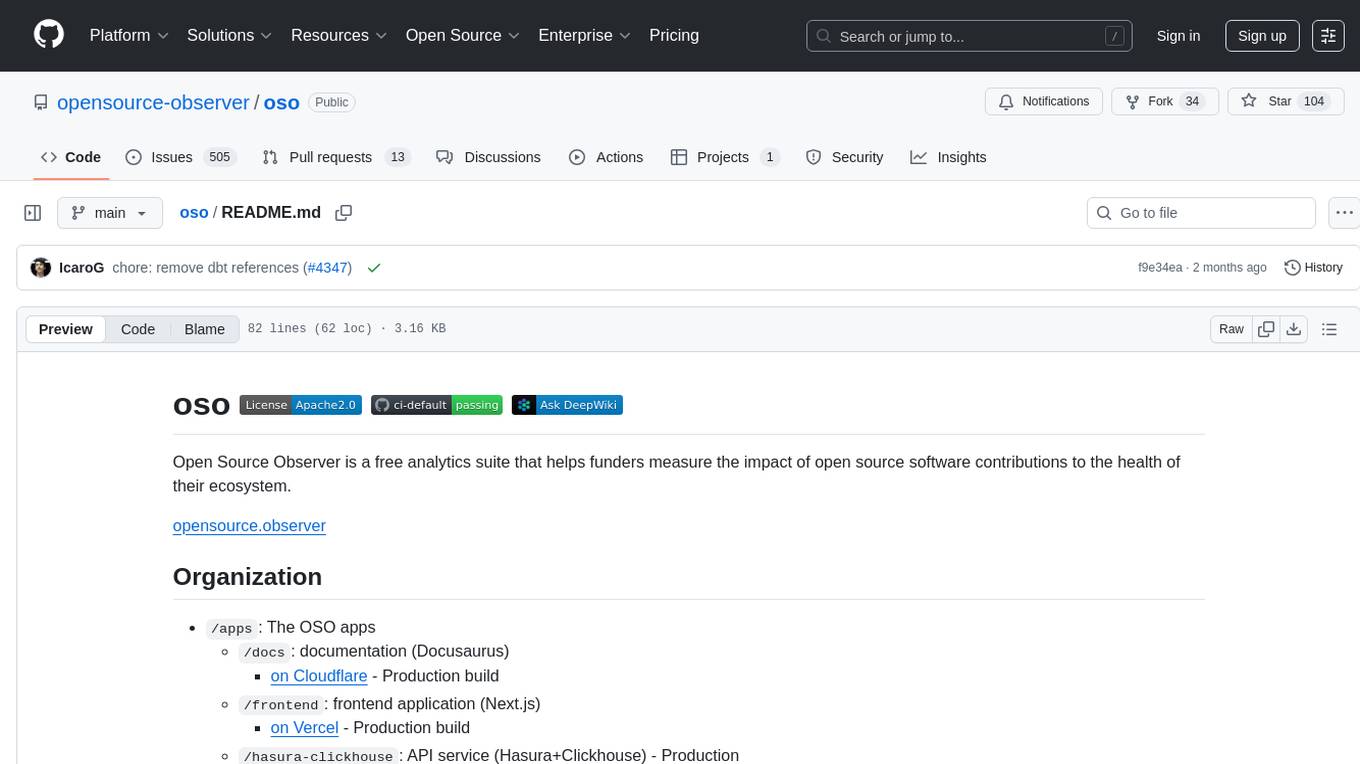Viewport: 1360px width, 764px height.
Task: Open the opensource-observer owner page
Action: (153, 102)
